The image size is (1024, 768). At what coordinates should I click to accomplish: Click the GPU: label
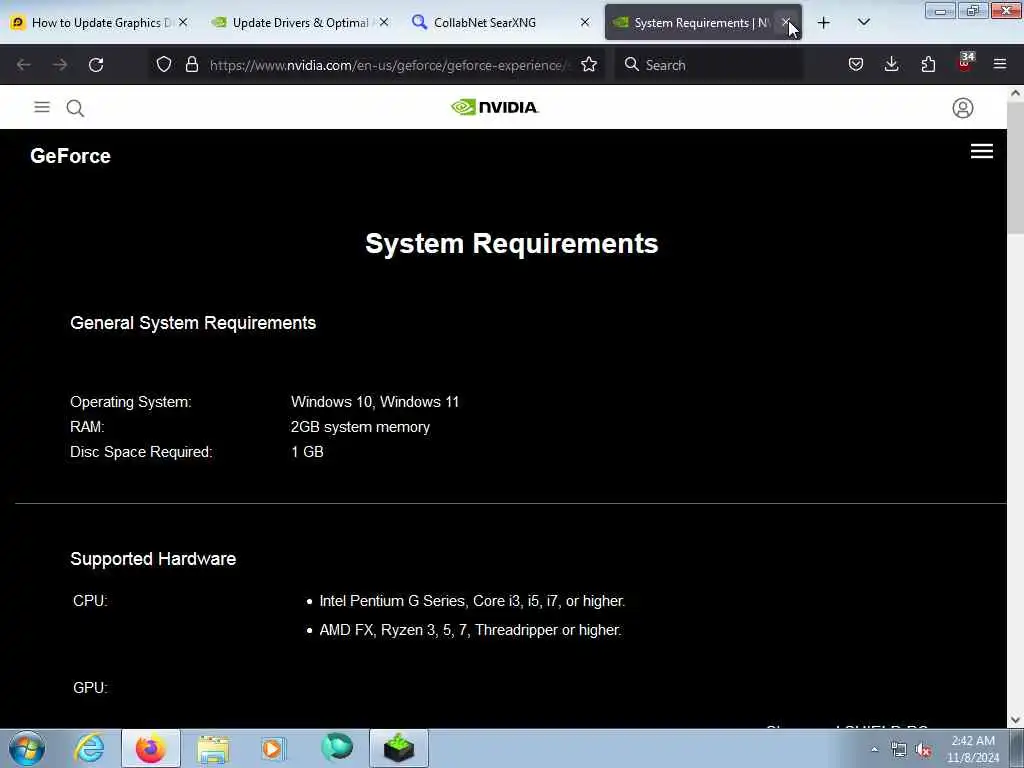(90, 688)
